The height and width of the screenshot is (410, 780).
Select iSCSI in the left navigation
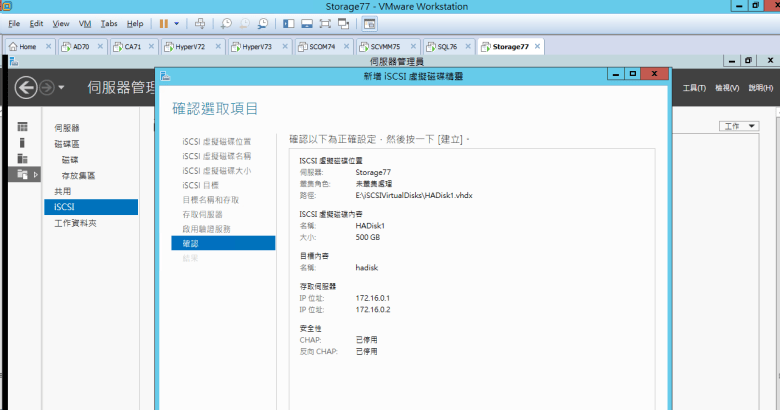(91, 207)
